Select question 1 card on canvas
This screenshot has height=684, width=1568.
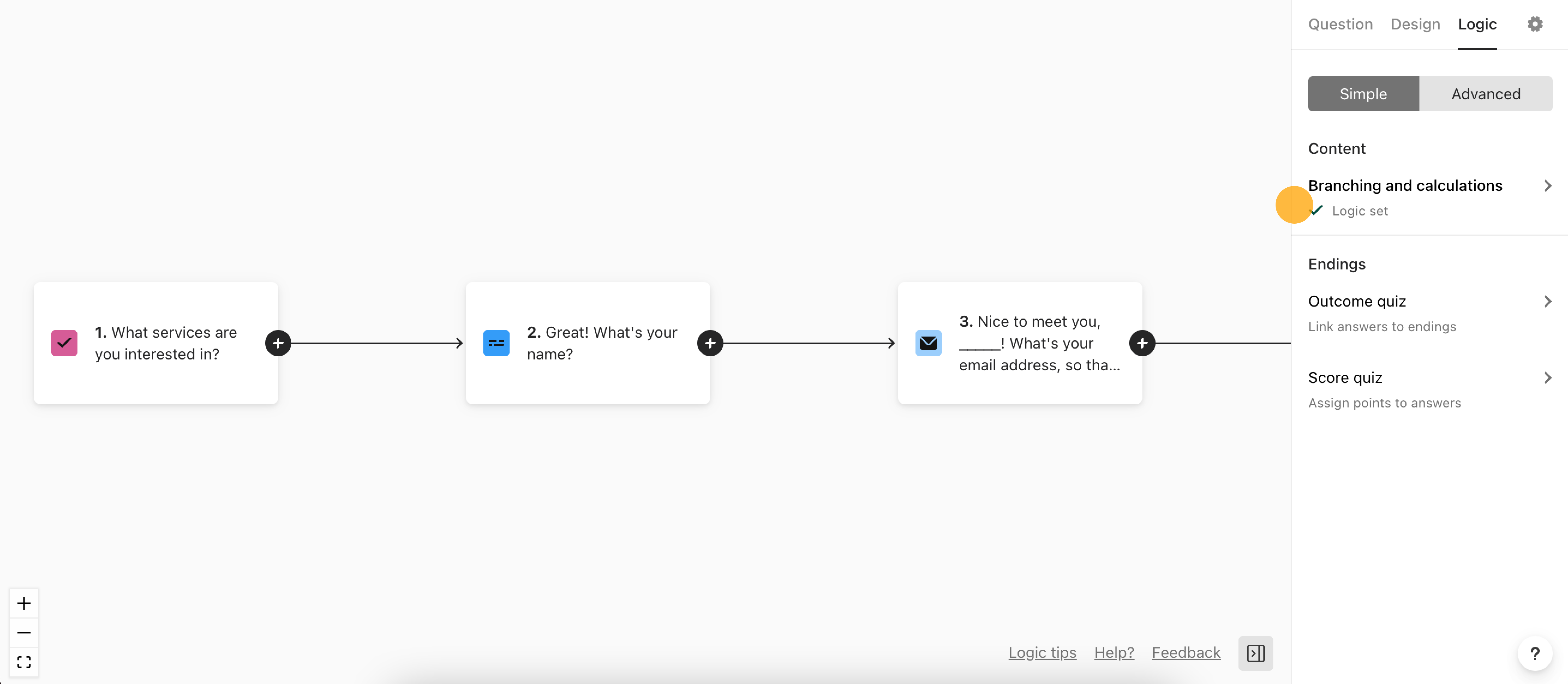coord(156,343)
